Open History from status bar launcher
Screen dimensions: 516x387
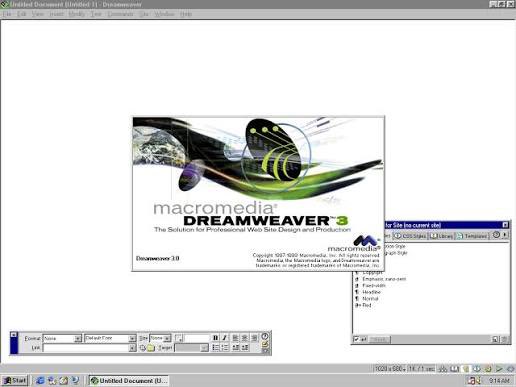click(499, 369)
